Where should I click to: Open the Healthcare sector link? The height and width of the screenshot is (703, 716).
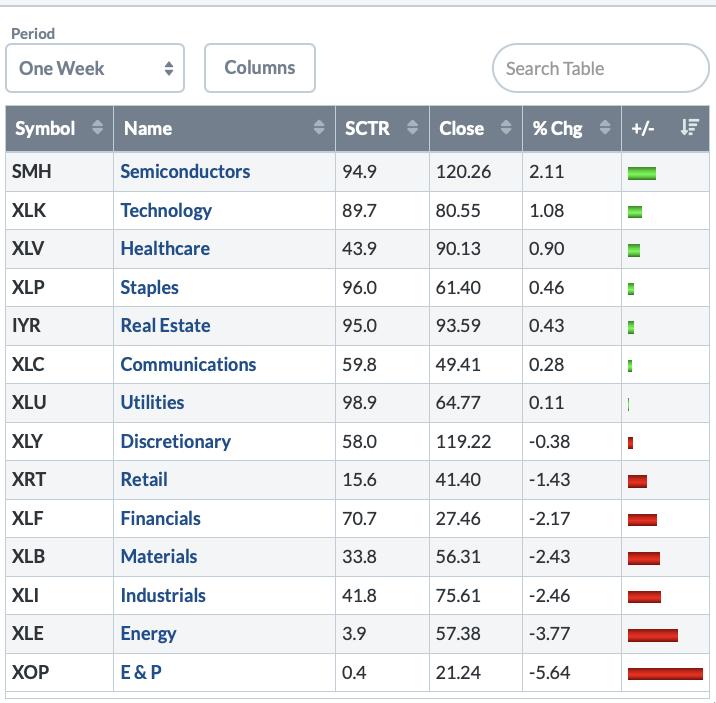[x=165, y=248]
